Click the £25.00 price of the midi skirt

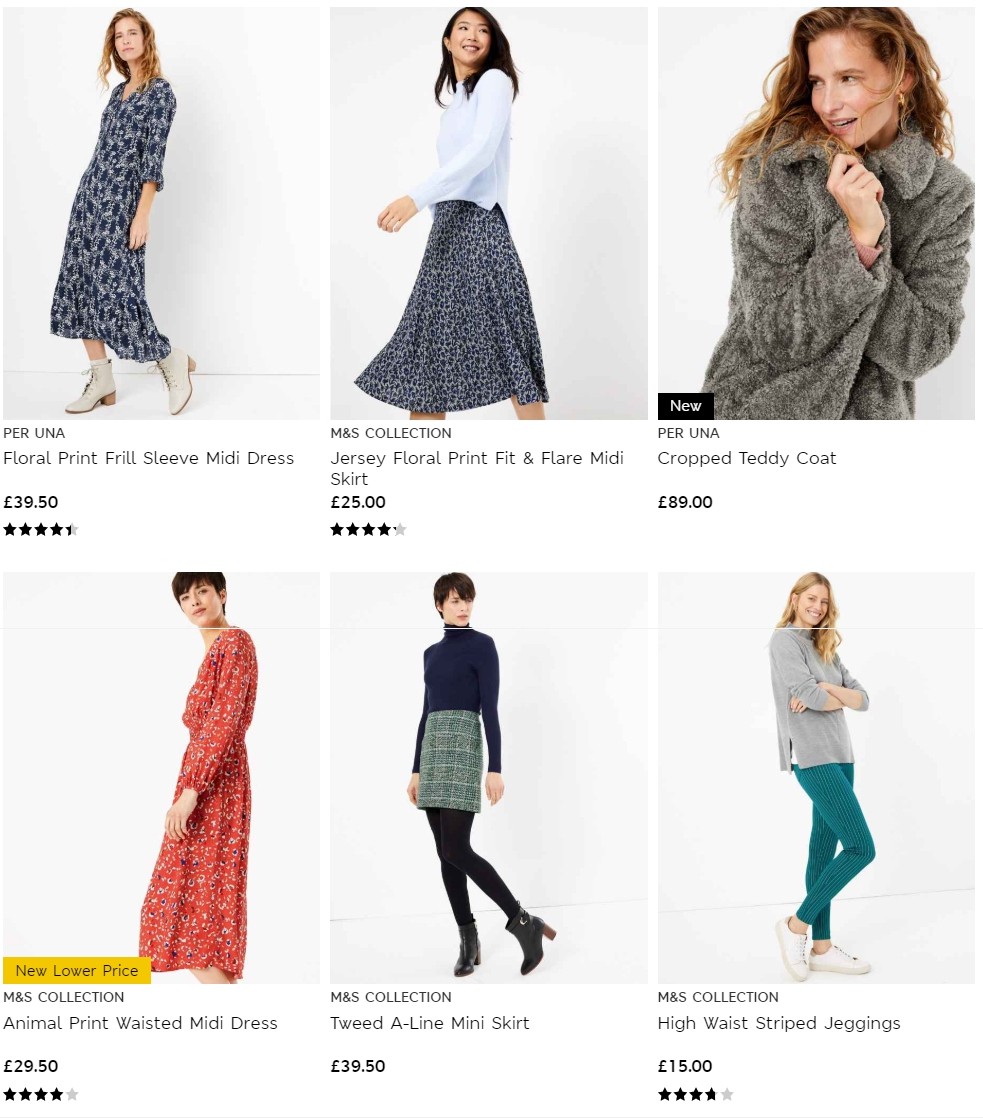click(x=357, y=502)
